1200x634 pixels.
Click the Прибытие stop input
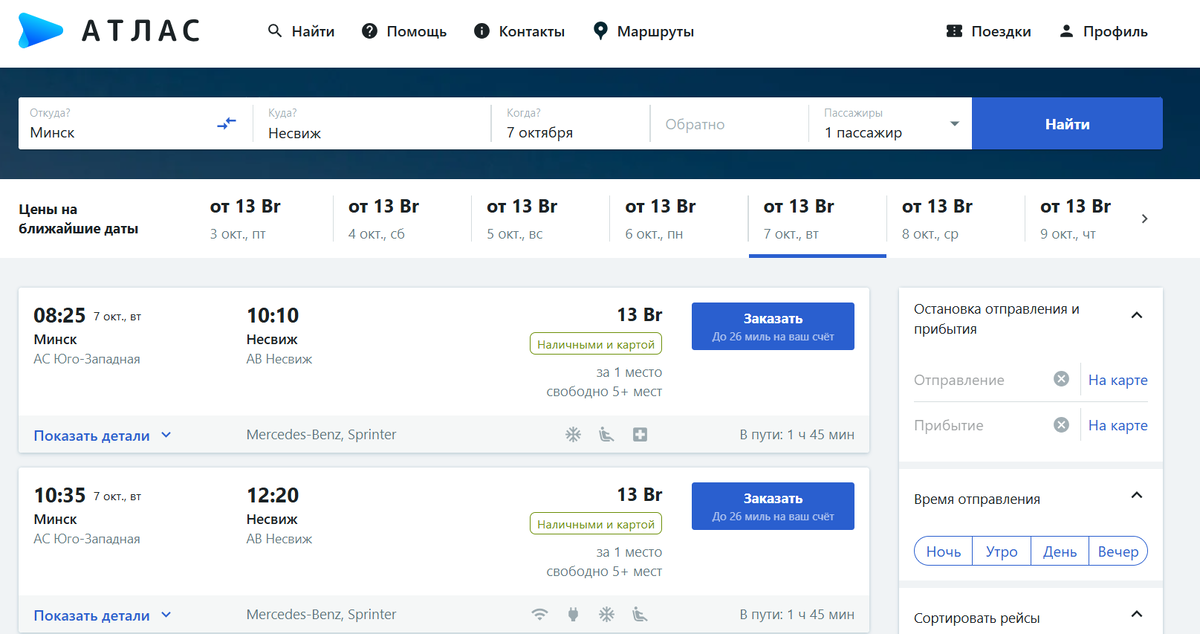click(980, 425)
